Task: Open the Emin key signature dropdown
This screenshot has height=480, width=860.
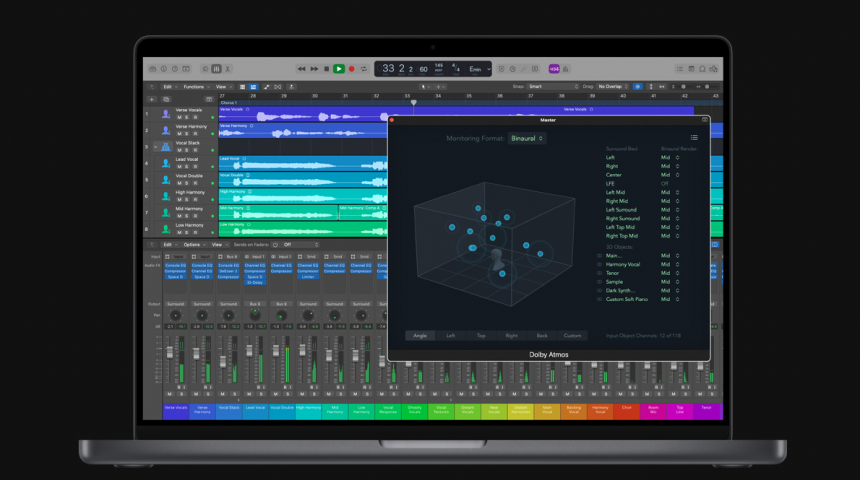Action: click(x=479, y=69)
